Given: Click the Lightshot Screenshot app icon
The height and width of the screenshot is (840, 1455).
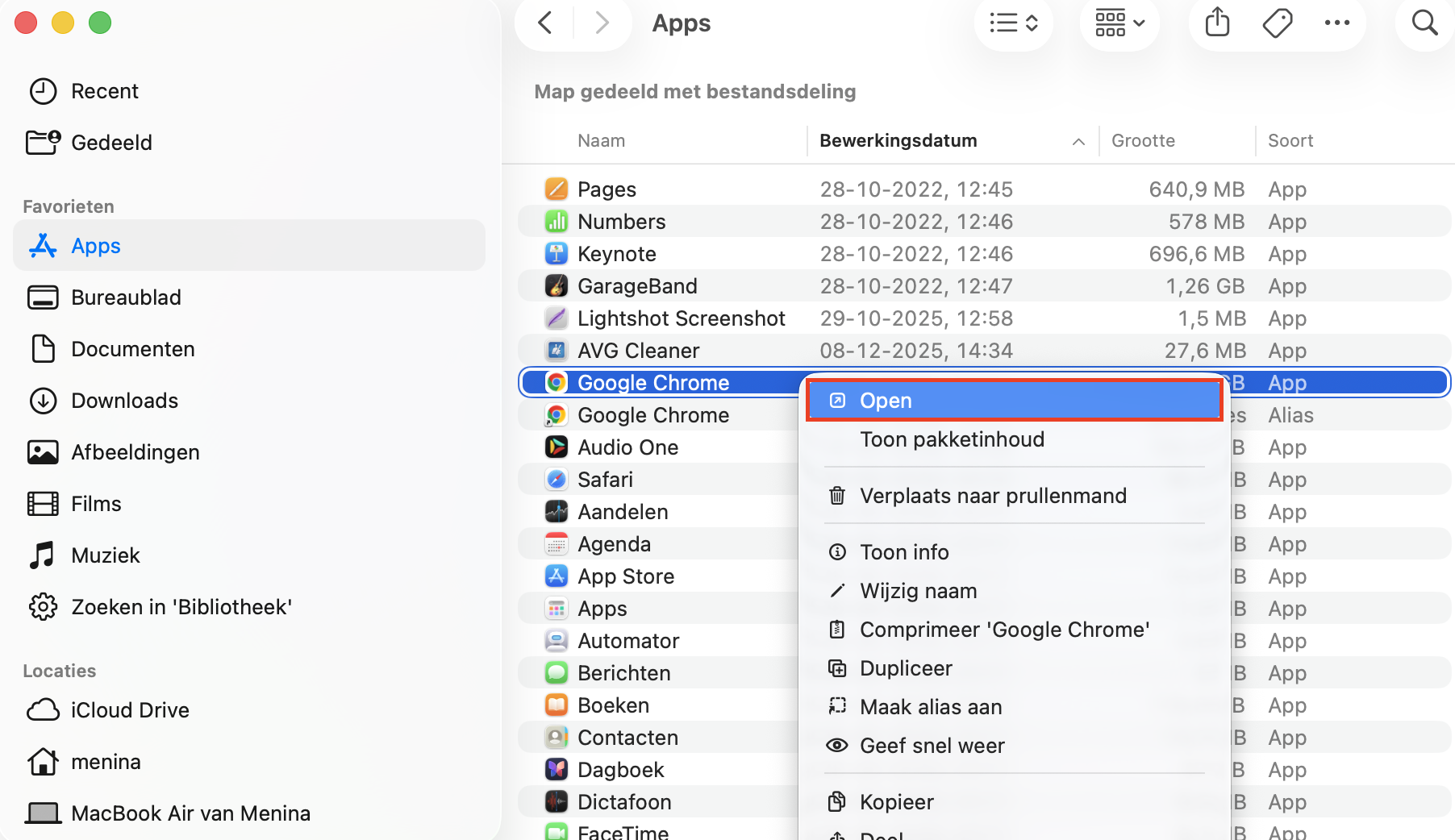Looking at the screenshot, I should pyautogui.click(x=557, y=318).
